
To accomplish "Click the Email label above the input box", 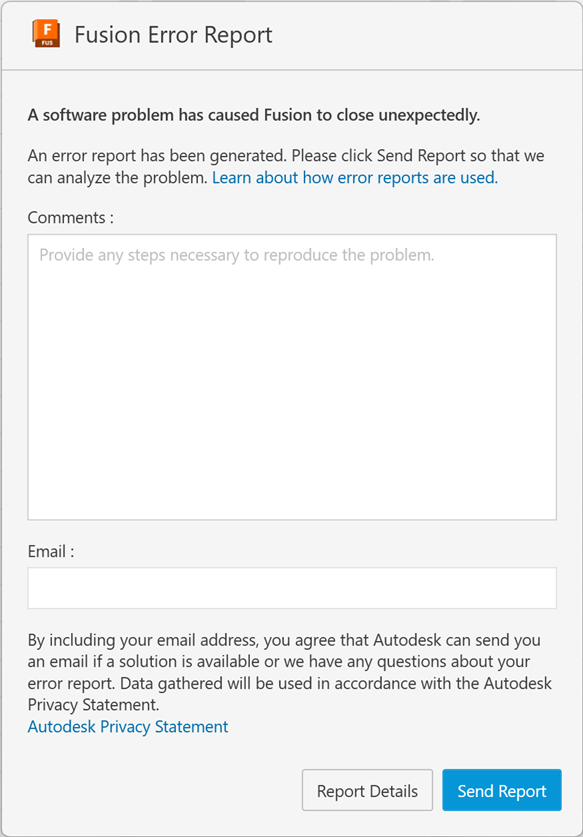I will (48, 551).
